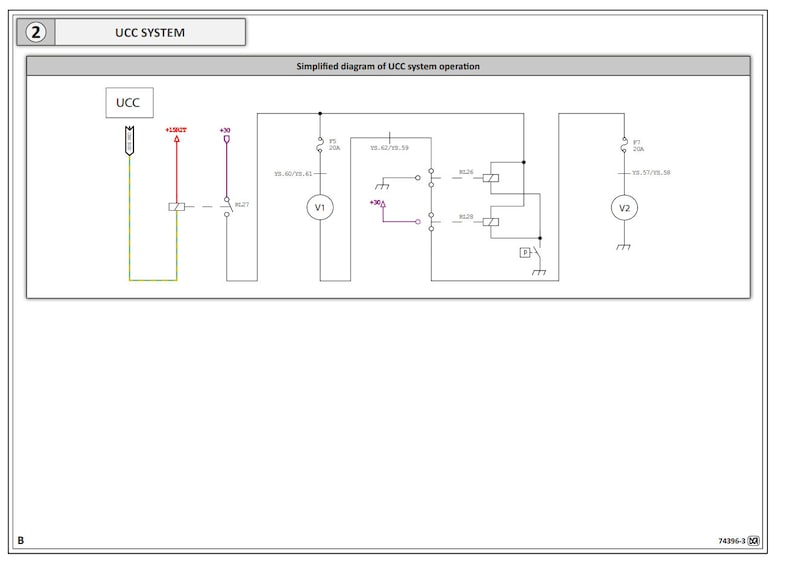
Task: Select the V1 fan motor circle
Action: click(x=320, y=208)
